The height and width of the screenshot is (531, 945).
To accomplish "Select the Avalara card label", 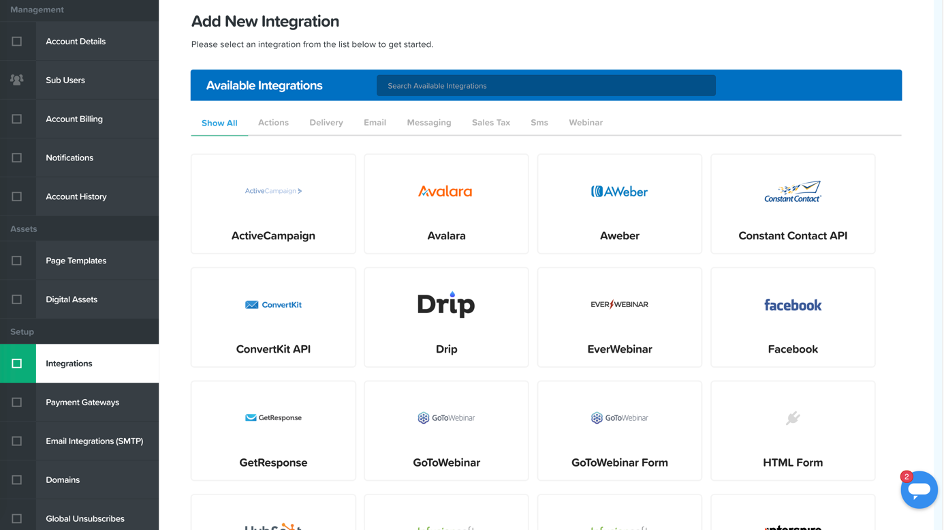I will (x=446, y=236).
